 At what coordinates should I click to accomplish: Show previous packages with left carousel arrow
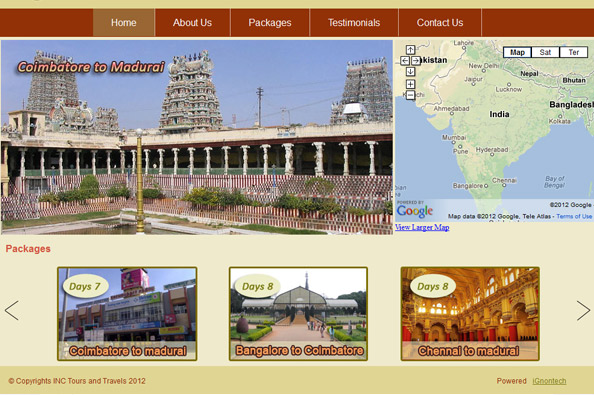(12, 311)
